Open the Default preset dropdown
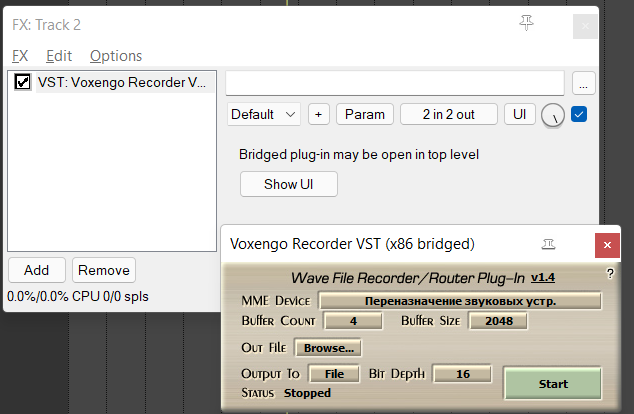634x414 pixels. tap(264, 114)
